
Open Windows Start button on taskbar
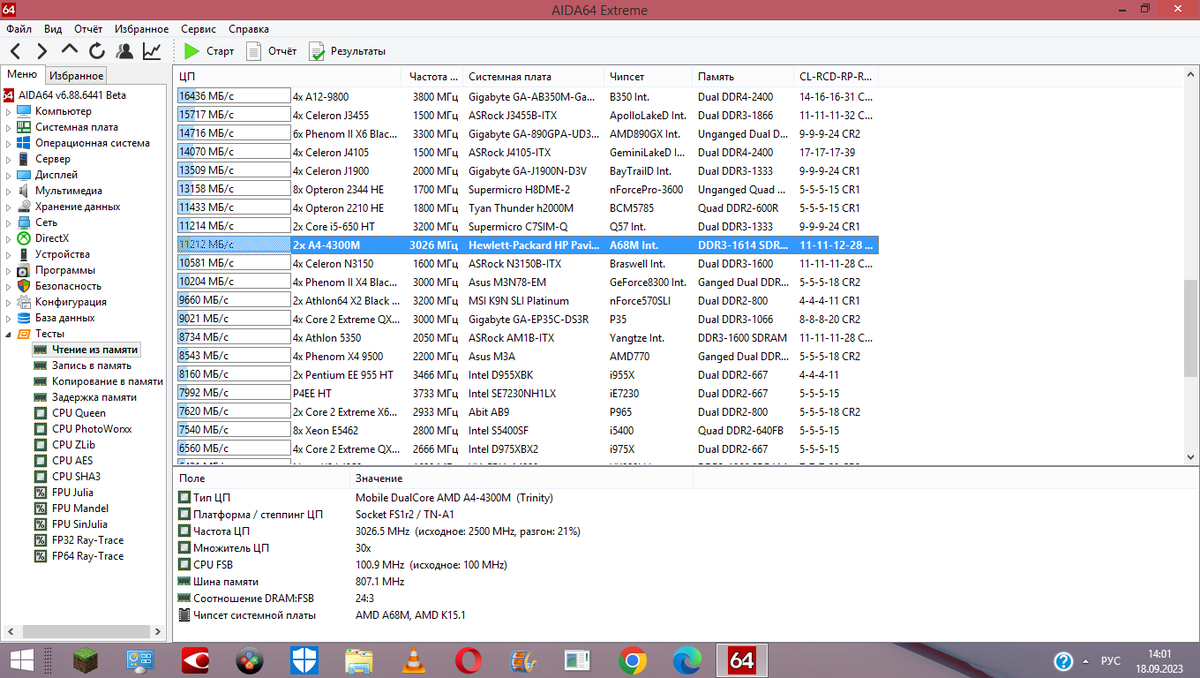point(21,661)
